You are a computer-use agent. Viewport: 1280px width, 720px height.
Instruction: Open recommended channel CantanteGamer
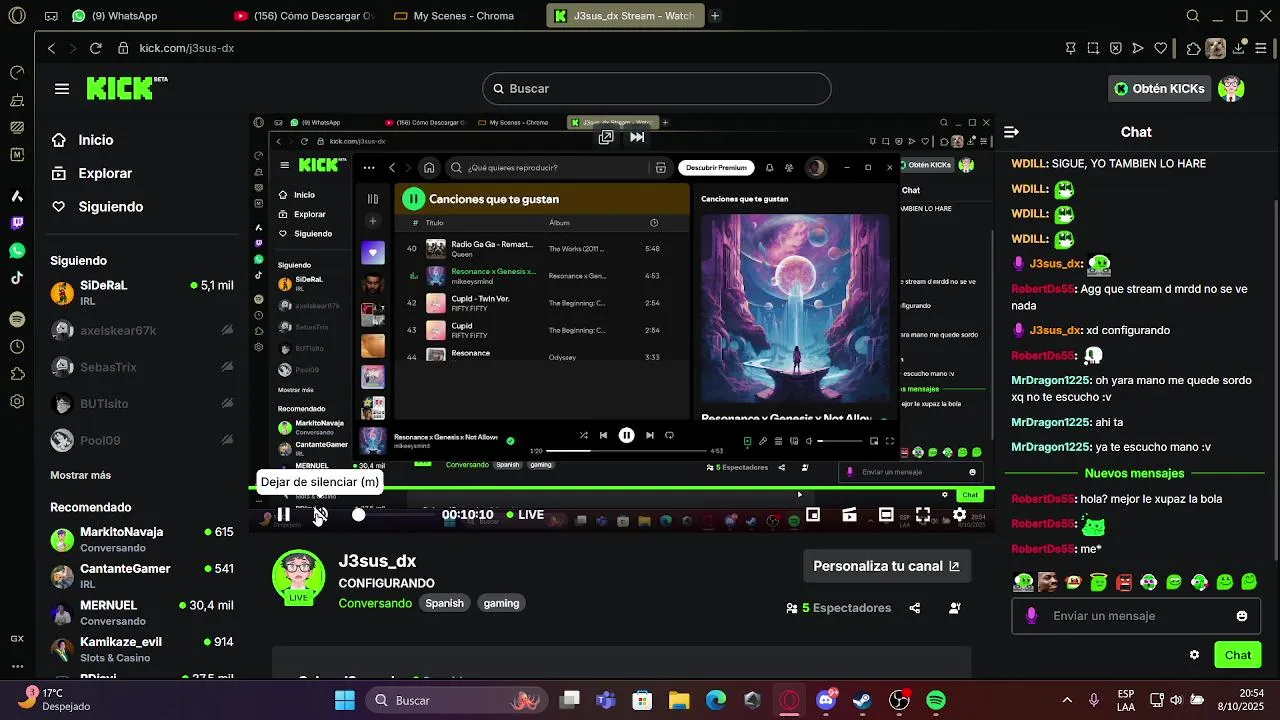[x=142, y=576]
